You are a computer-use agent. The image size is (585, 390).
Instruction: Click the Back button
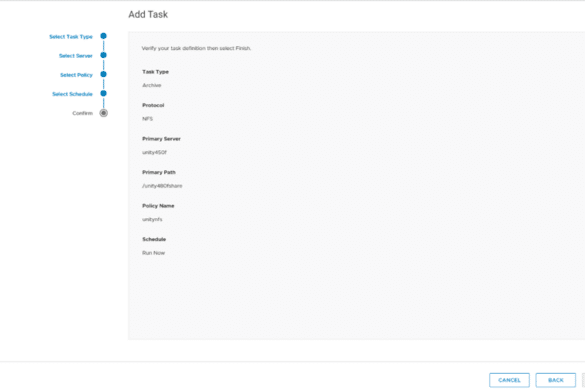pyautogui.click(x=556, y=380)
